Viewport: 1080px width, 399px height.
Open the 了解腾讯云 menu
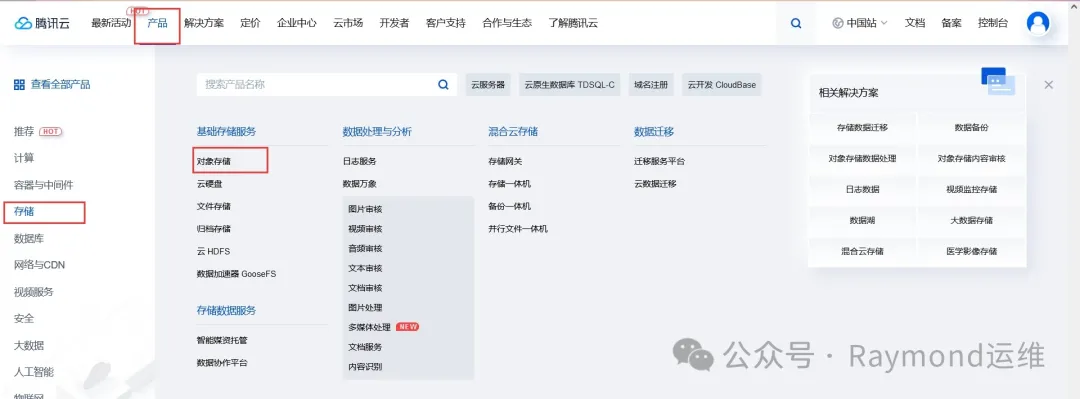pos(573,23)
